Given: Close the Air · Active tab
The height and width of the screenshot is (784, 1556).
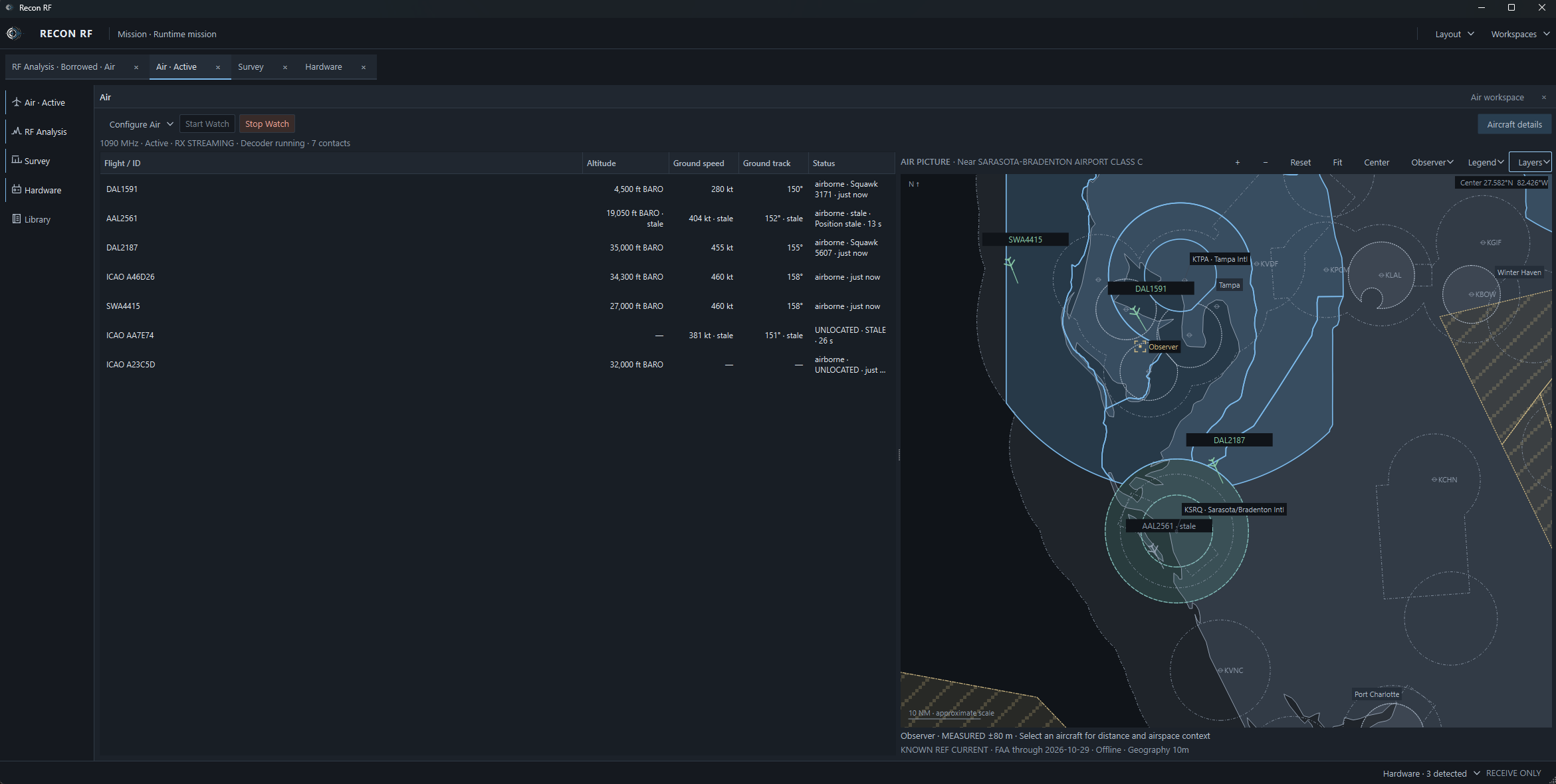Looking at the screenshot, I should click(218, 67).
